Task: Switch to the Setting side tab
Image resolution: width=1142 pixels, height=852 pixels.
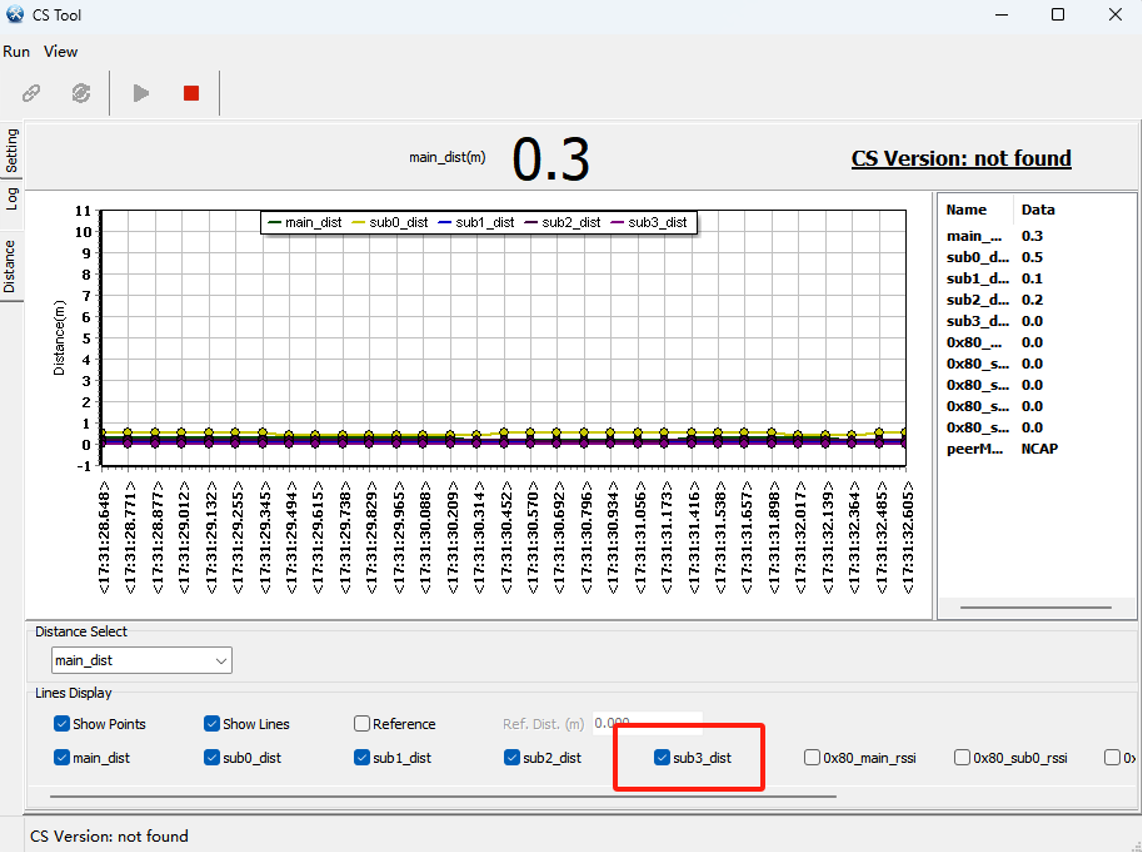Action: (x=11, y=150)
